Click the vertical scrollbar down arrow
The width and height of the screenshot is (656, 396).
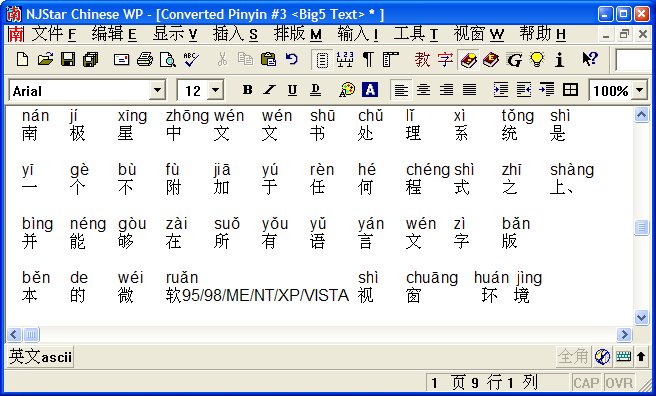641,317
